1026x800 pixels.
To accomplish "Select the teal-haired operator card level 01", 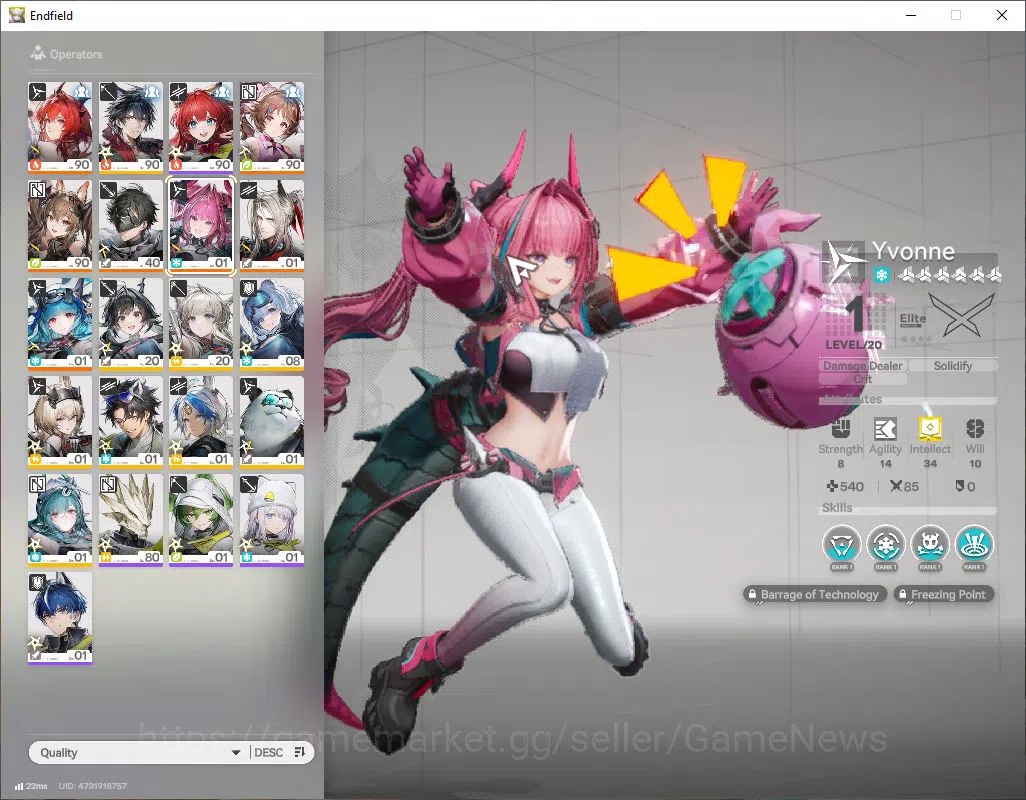I will pos(60,519).
